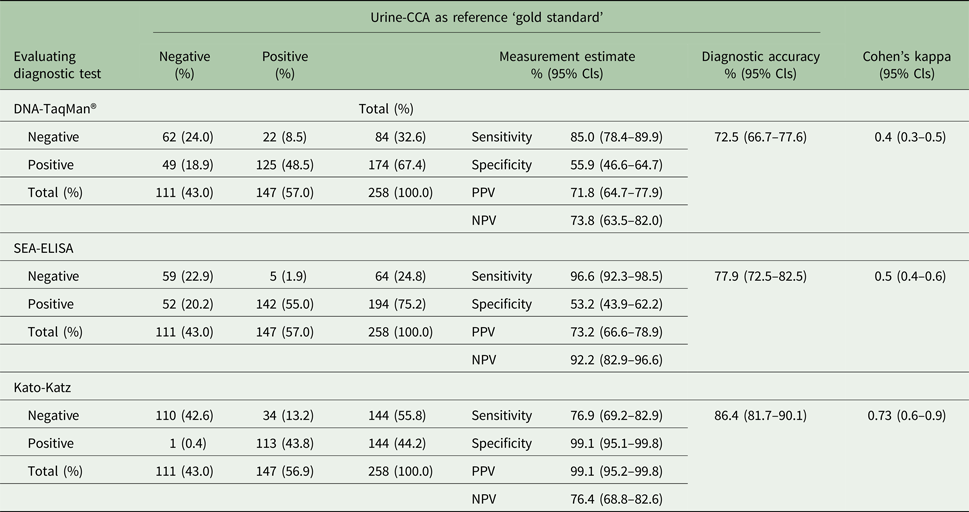This screenshot has width=969, height=512.
Task: Select the SEA-ELISA section label
Action: [x=47, y=248]
